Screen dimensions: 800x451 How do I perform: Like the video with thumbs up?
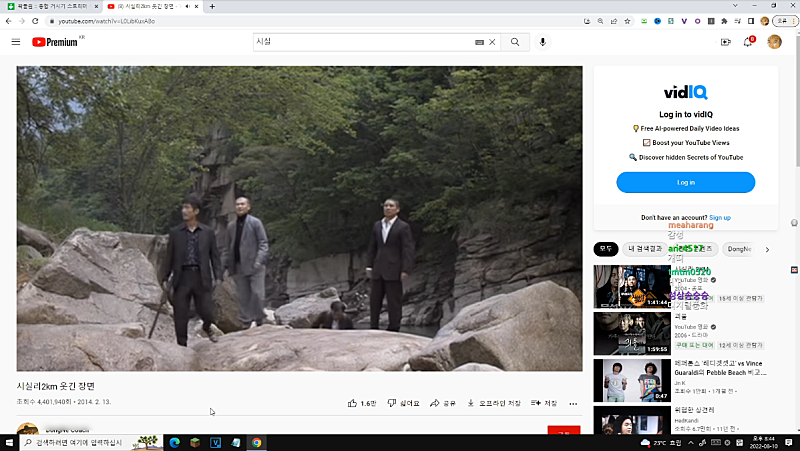point(362,403)
